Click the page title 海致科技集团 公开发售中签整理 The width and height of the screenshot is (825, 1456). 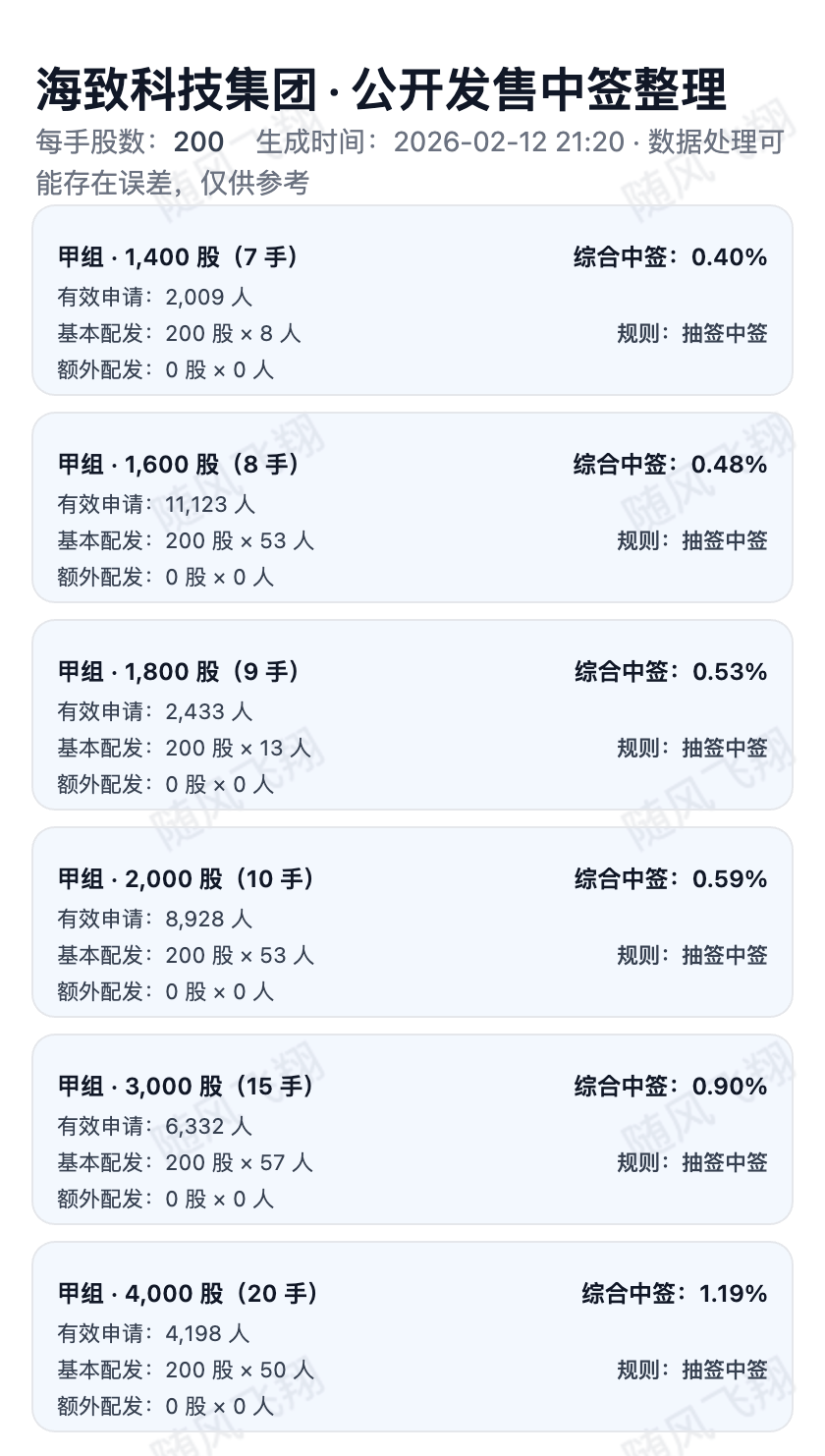click(x=381, y=91)
